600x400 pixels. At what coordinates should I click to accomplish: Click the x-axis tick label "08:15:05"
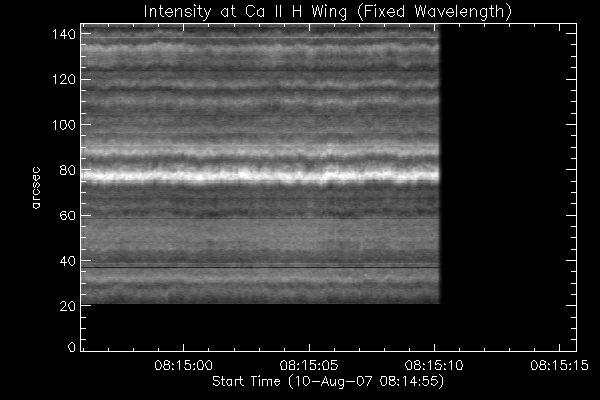pyautogui.click(x=309, y=365)
